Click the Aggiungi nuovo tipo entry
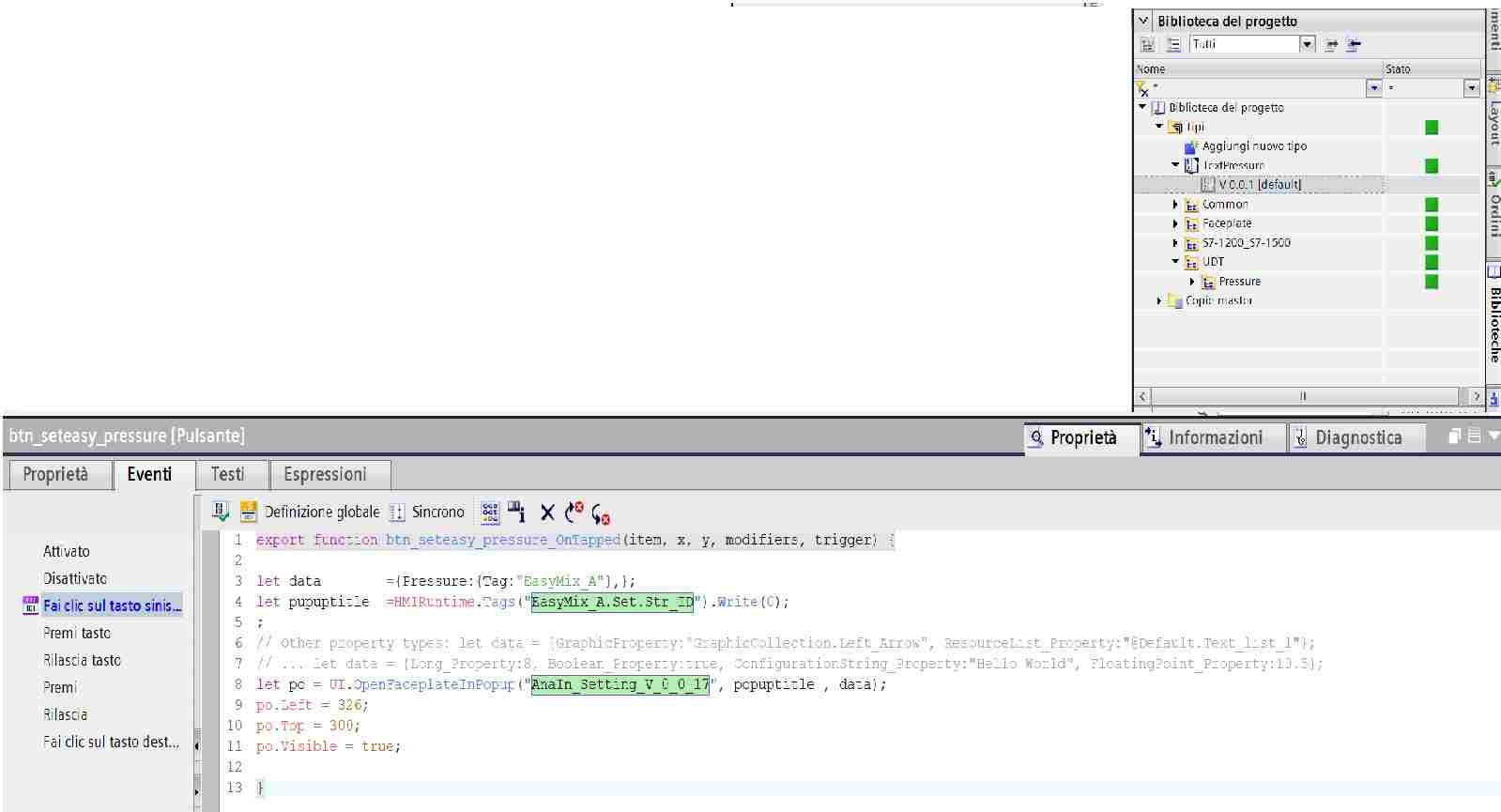This screenshot has width=1501, height=812. [1253, 146]
